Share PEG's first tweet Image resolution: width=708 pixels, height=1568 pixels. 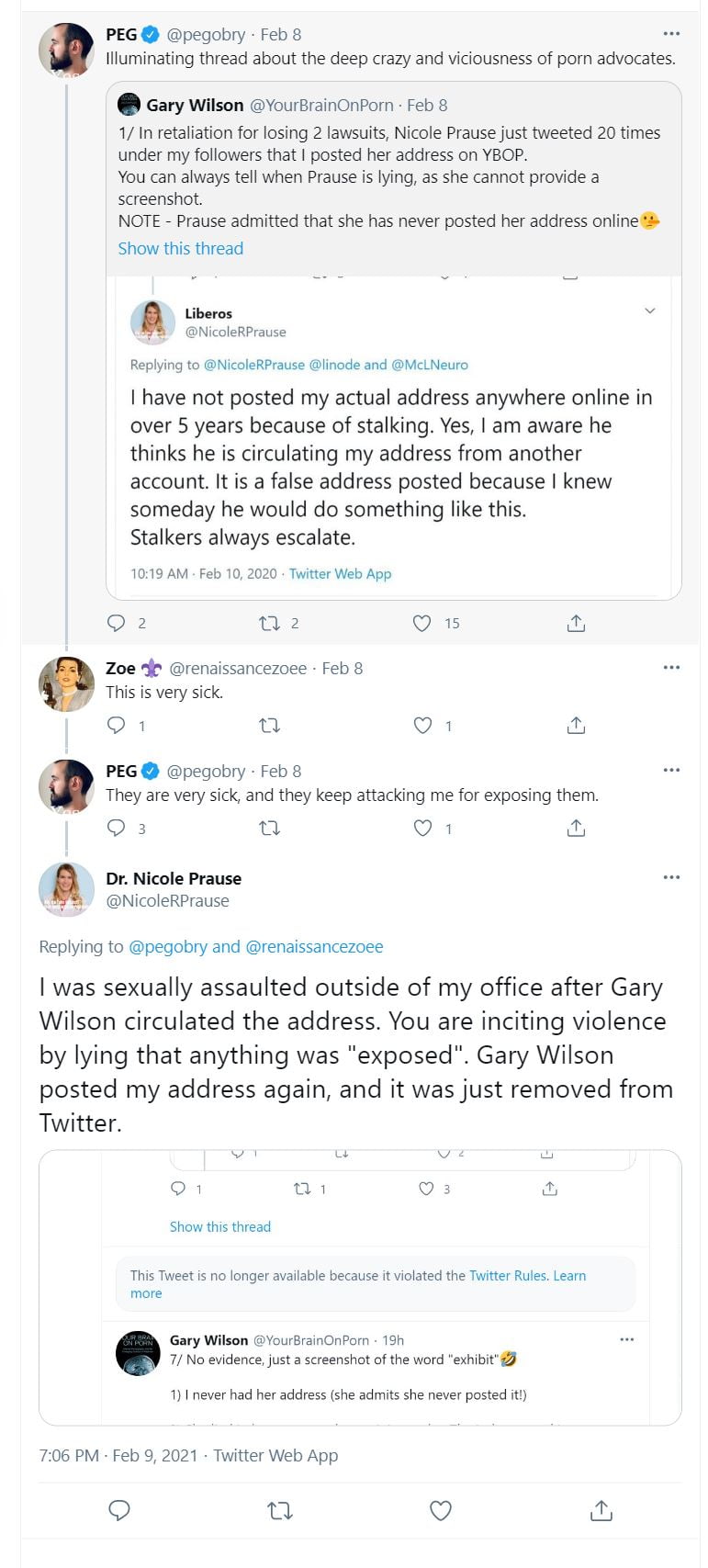click(576, 624)
